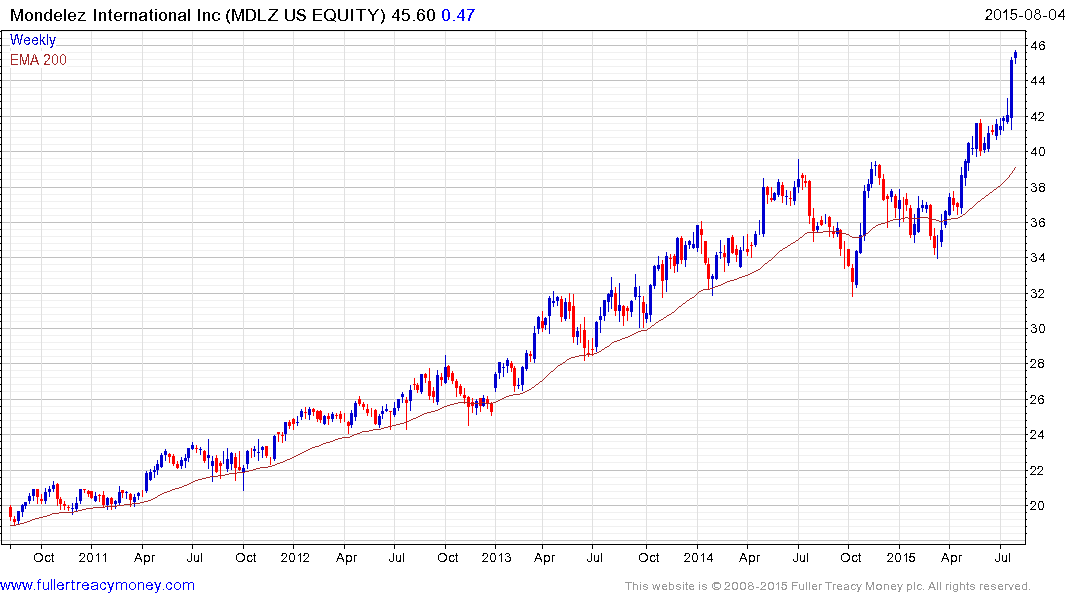The width and height of the screenshot is (1075, 600).
Task: Open the www.fullertreacymoney.com link
Action: click(97, 585)
